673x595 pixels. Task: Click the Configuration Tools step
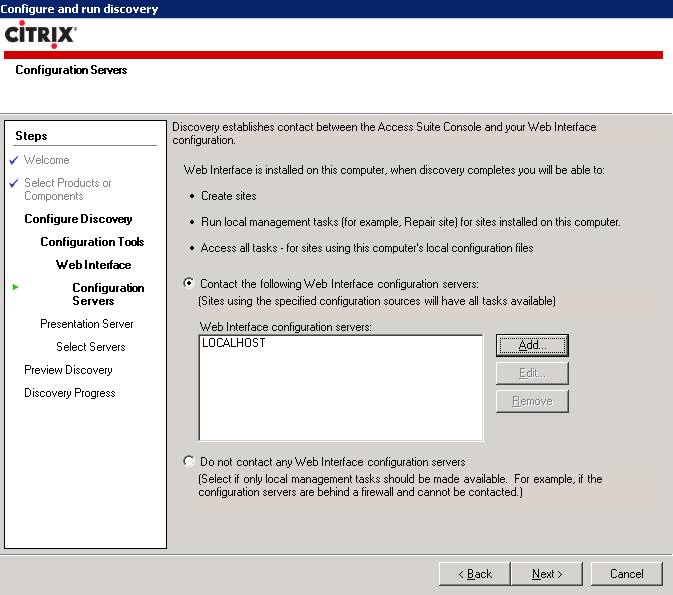[92, 242]
